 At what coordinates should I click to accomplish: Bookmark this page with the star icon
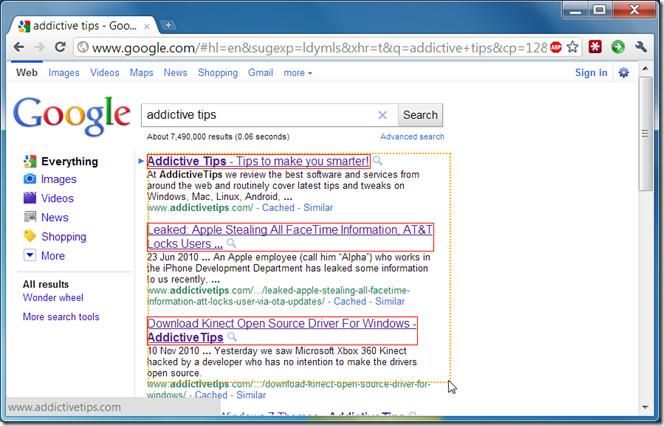click(x=572, y=47)
